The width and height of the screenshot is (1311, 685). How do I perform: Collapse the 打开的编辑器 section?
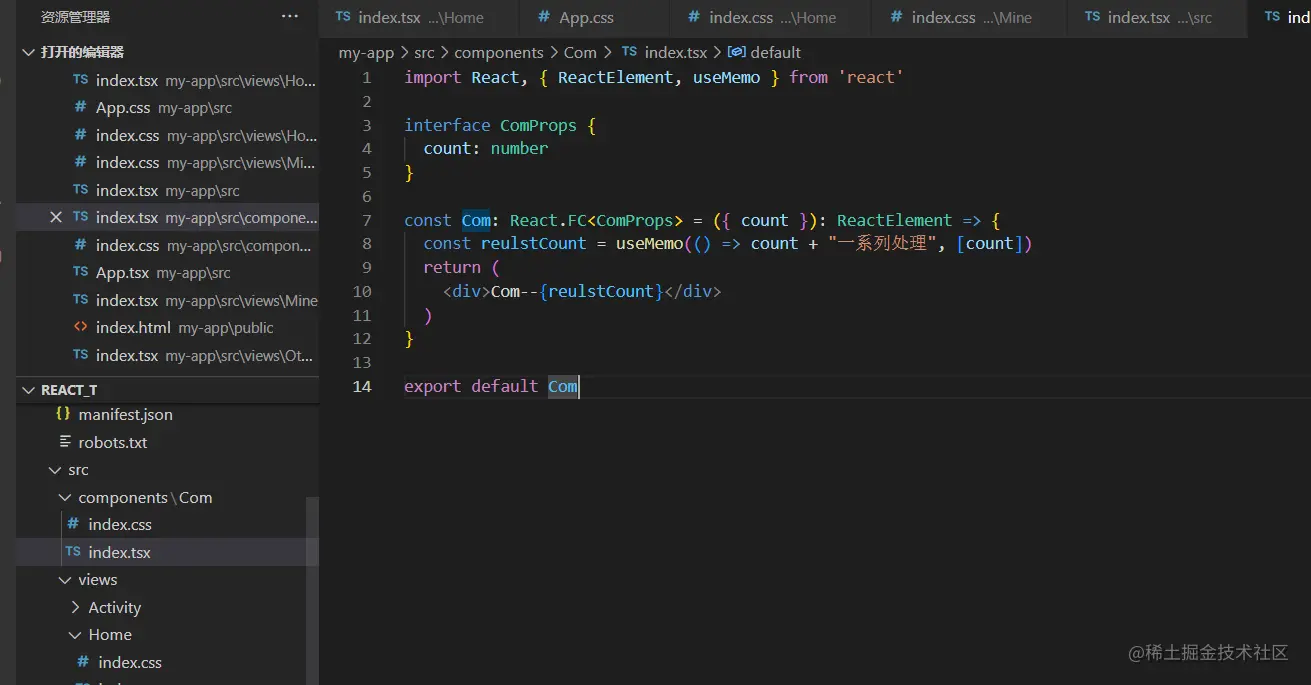click(x=27, y=52)
